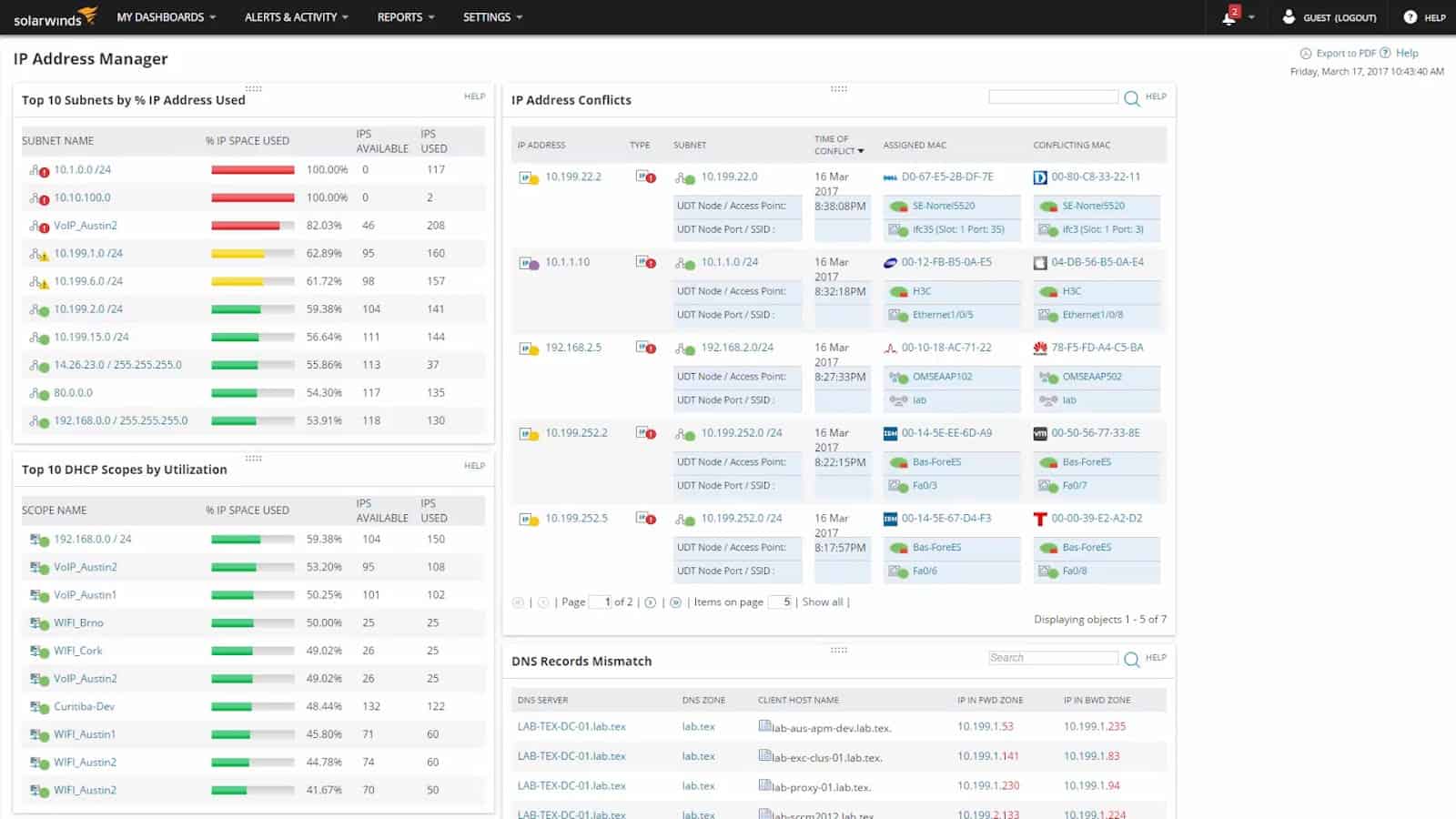
Task: Click the Subnet Name column header
Action: pyautogui.click(x=57, y=141)
